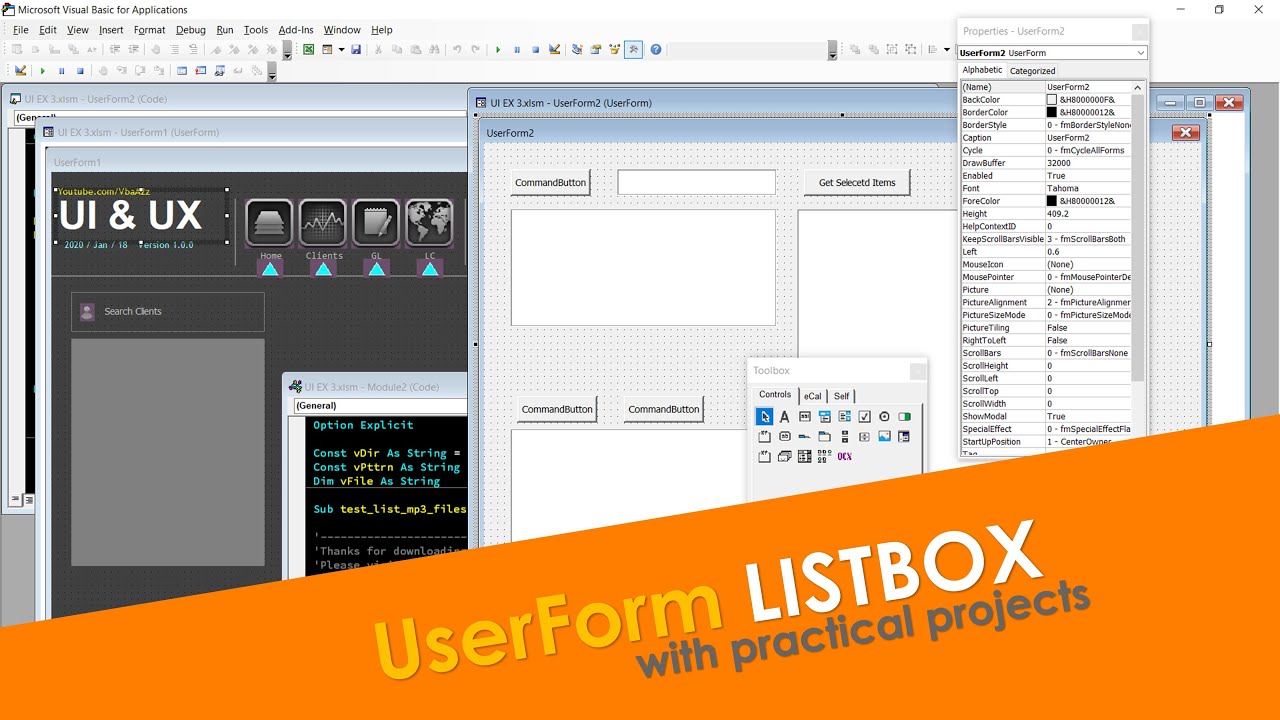Open the Insert menu
This screenshot has height=720, width=1280.
pyautogui.click(x=111, y=30)
